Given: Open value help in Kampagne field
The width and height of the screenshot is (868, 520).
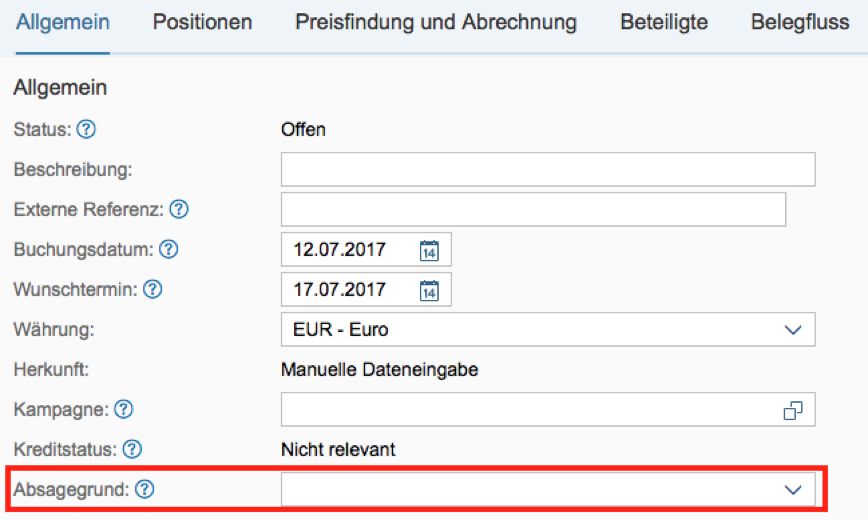Looking at the screenshot, I should click(x=793, y=410).
